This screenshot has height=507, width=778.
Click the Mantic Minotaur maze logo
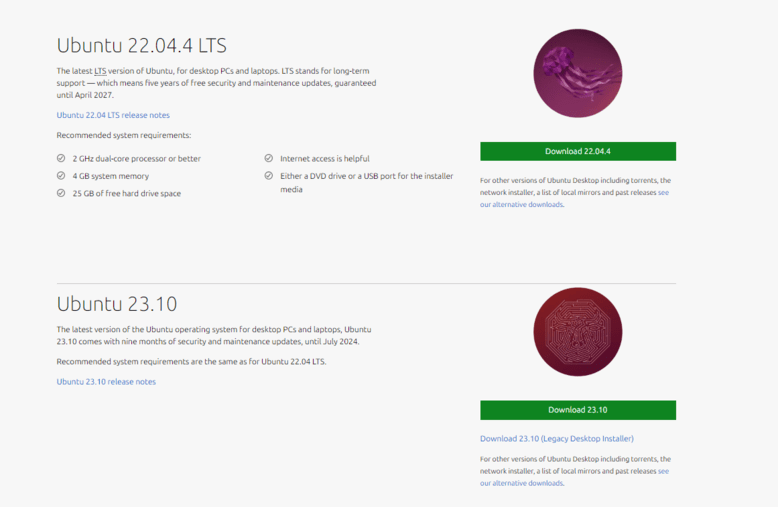tap(577, 333)
